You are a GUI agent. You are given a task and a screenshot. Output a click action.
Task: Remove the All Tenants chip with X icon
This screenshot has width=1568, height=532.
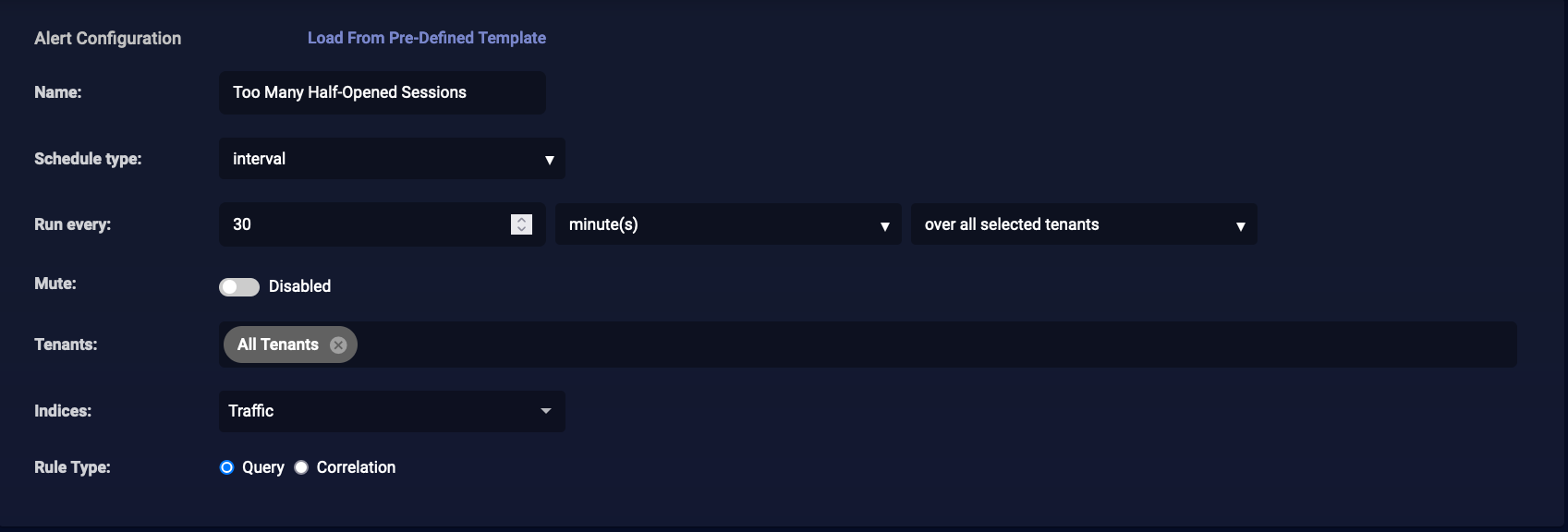[338, 345]
